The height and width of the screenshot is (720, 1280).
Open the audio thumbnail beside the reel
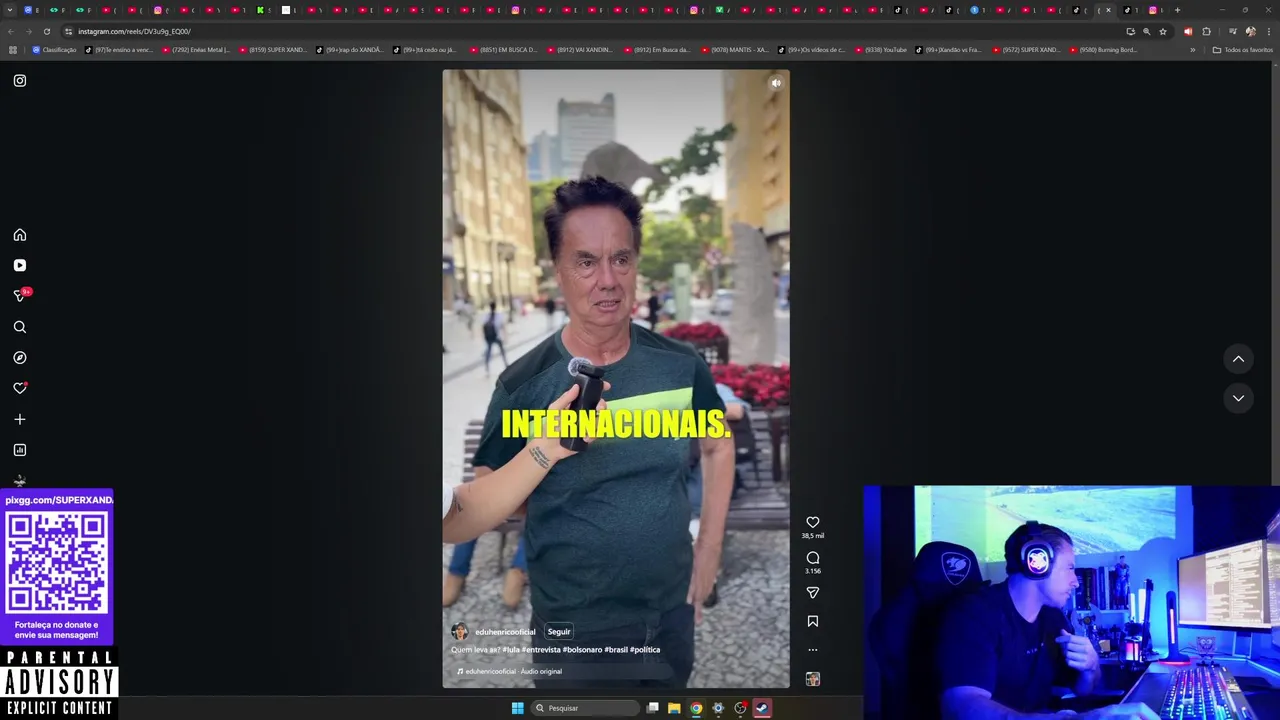click(813, 679)
